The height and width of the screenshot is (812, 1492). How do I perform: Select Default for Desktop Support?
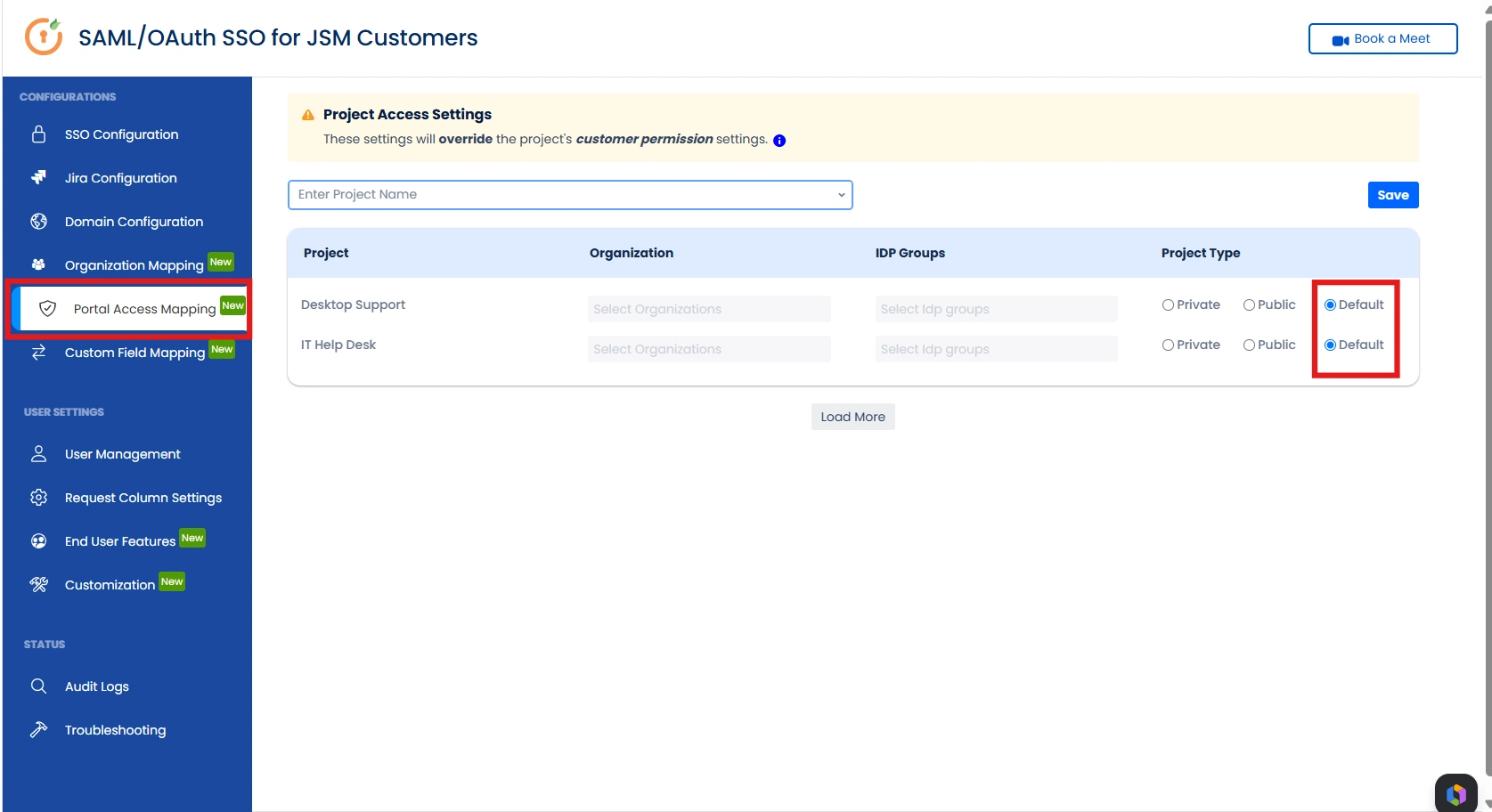tap(1330, 305)
